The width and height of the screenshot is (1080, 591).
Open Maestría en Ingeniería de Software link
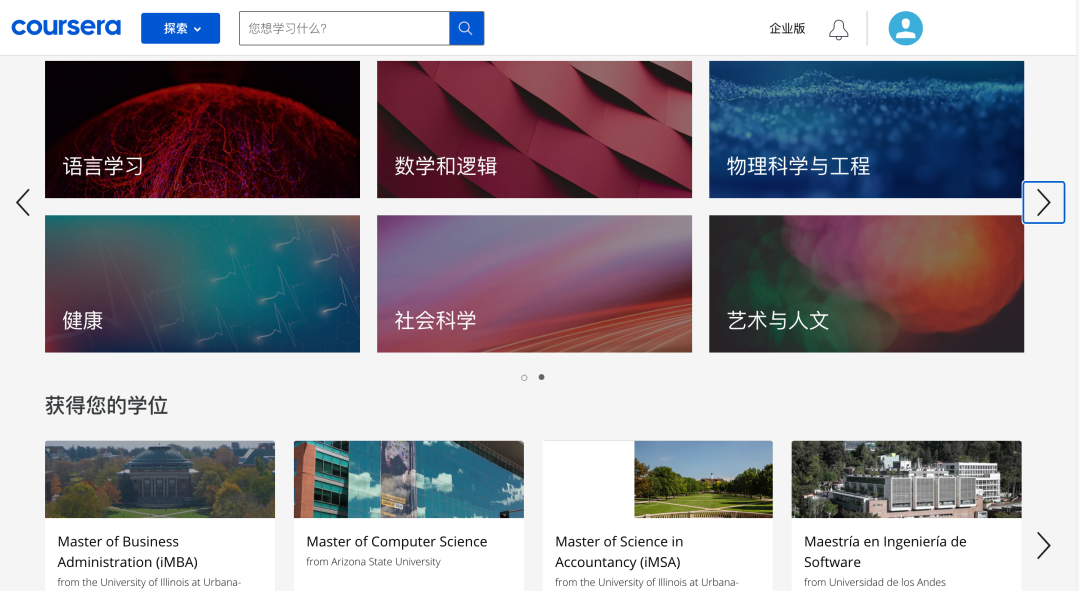point(885,552)
